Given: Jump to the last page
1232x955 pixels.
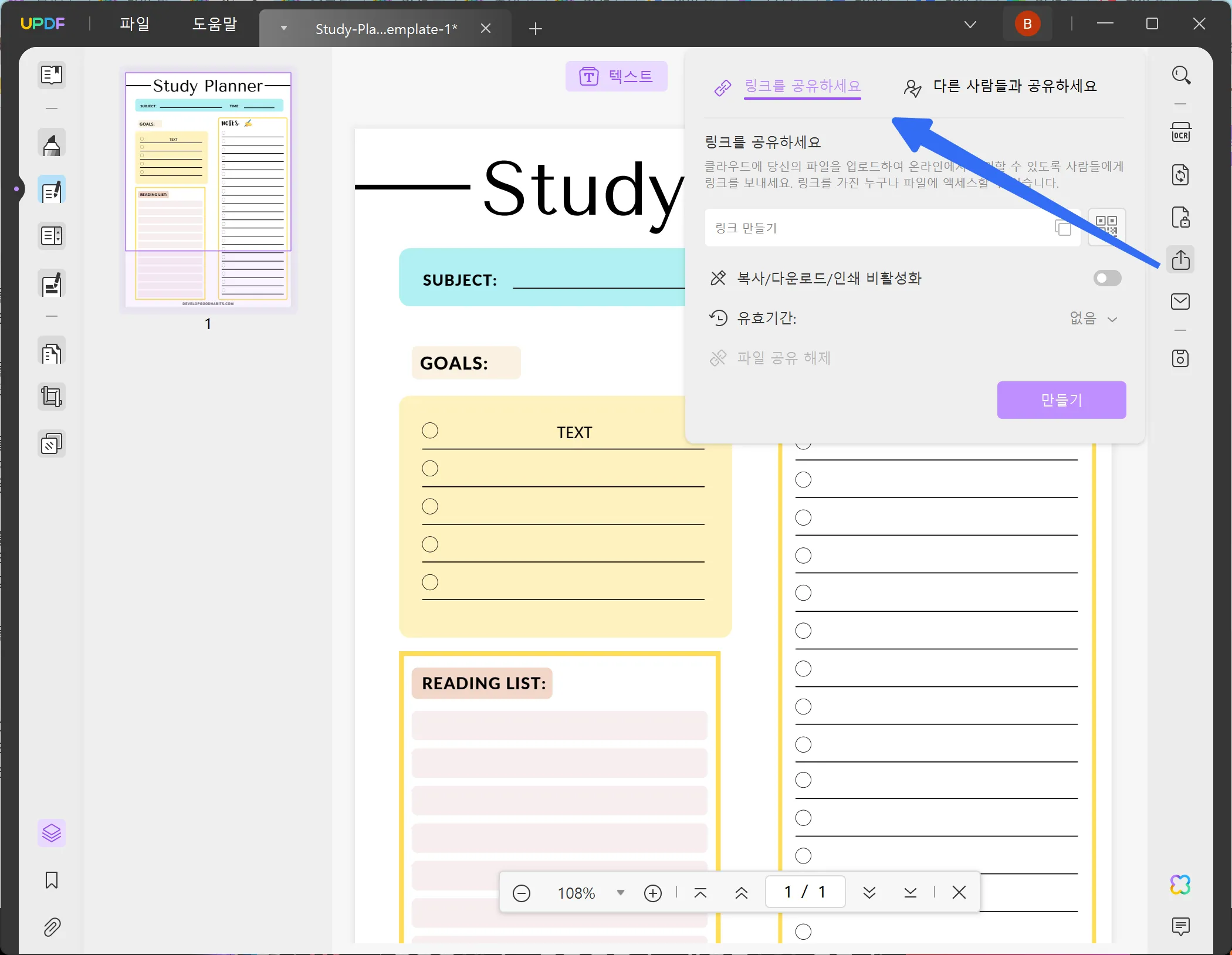Looking at the screenshot, I should coord(911,893).
